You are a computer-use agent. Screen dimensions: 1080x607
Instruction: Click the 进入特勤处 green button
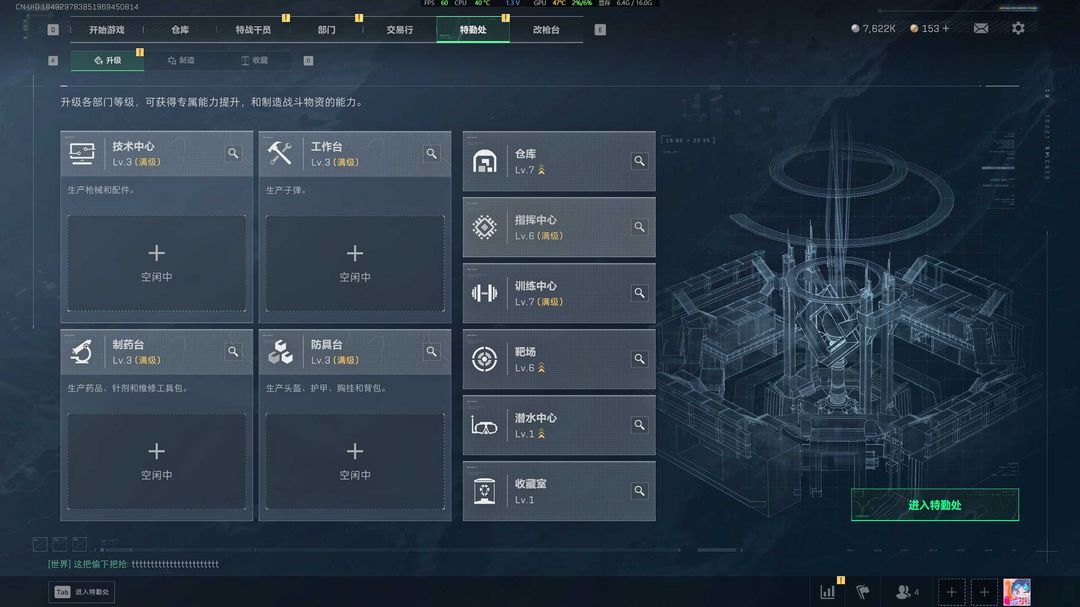click(935, 505)
